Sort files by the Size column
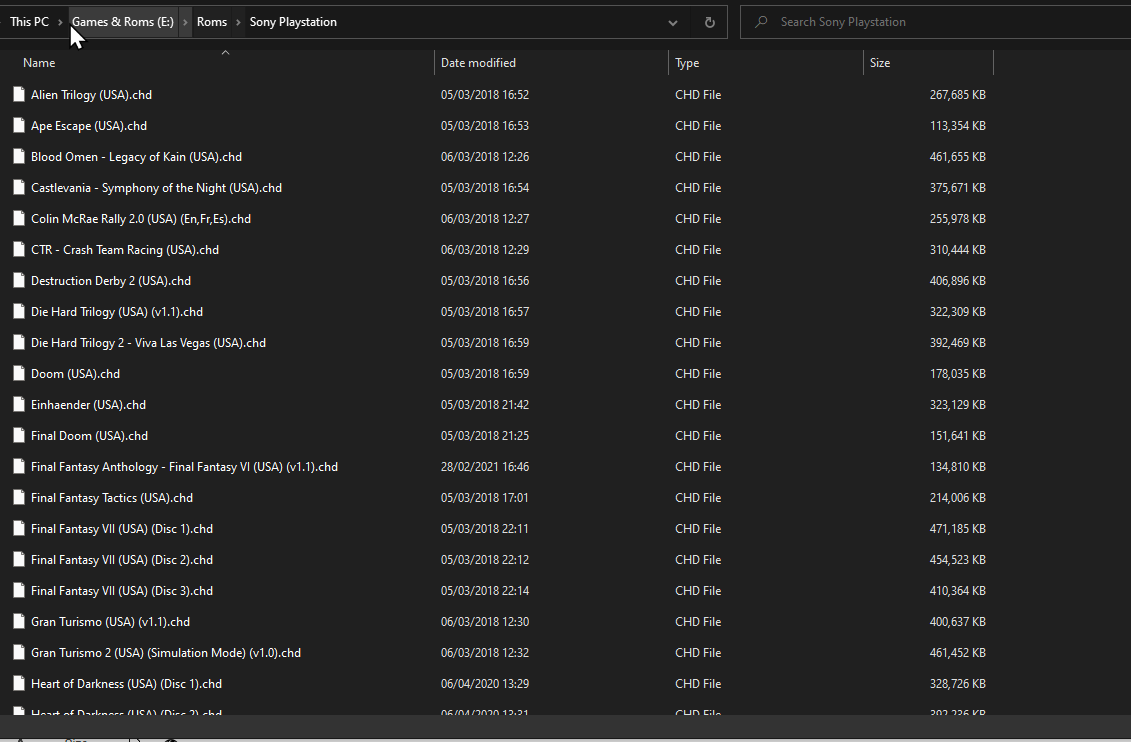Image resolution: width=1131 pixels, height=742 pixels. 880,63
